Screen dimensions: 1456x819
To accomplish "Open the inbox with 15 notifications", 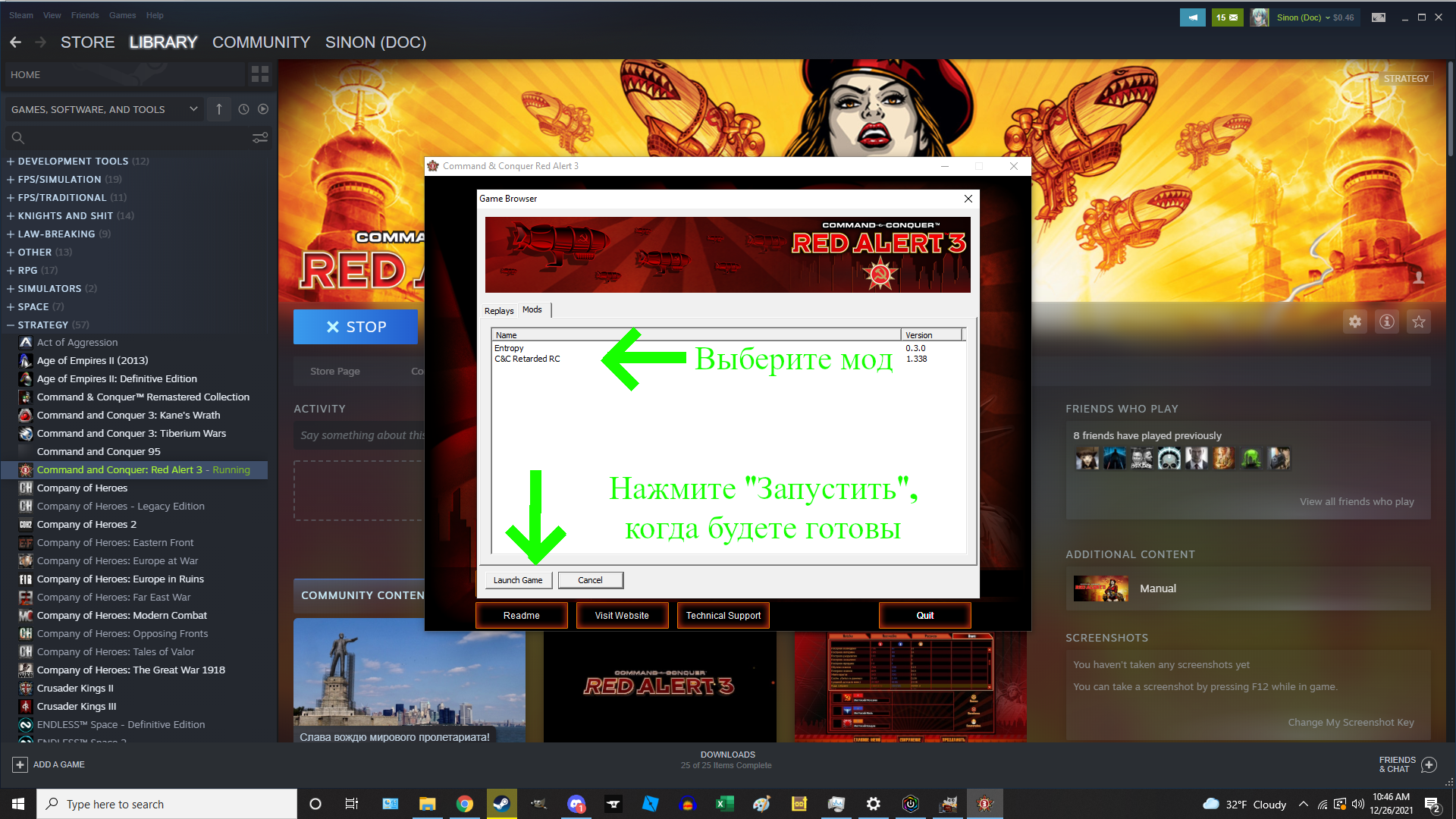I will tap(1227, 17).
